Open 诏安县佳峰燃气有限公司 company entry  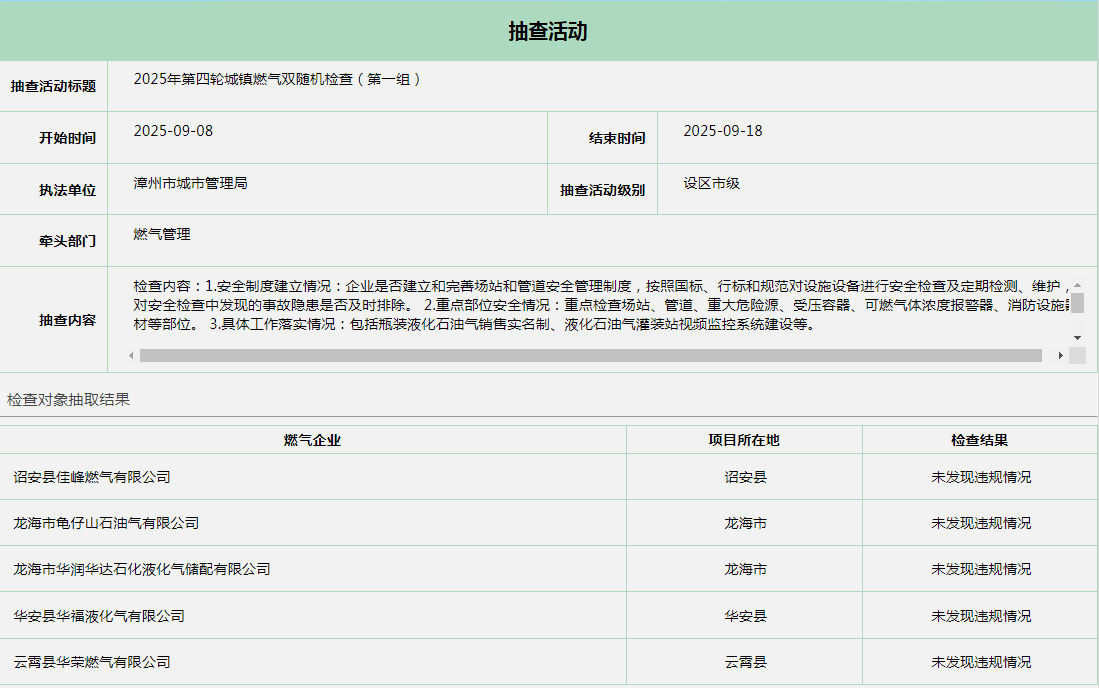point(92,477)
